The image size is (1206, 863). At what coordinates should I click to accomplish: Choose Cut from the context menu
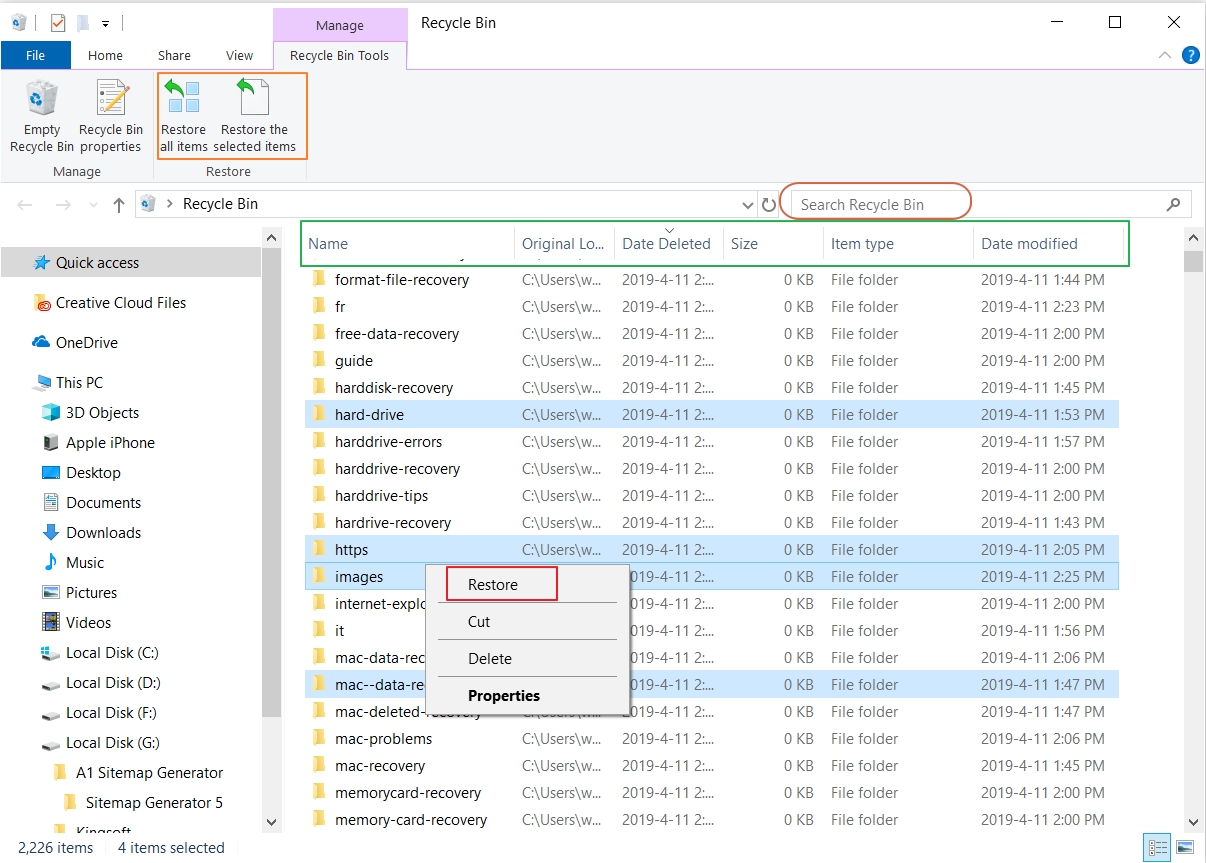(x=479, y=622)
